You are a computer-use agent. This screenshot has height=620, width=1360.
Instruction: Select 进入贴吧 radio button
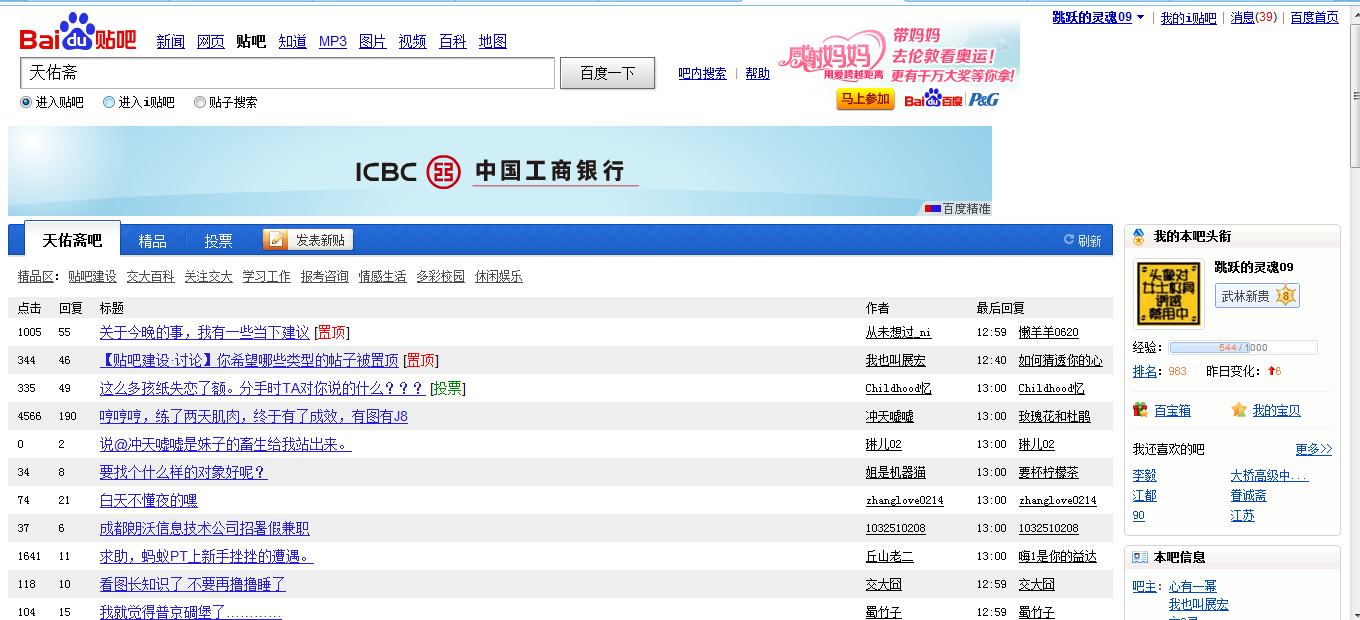[x=26, y=102]
